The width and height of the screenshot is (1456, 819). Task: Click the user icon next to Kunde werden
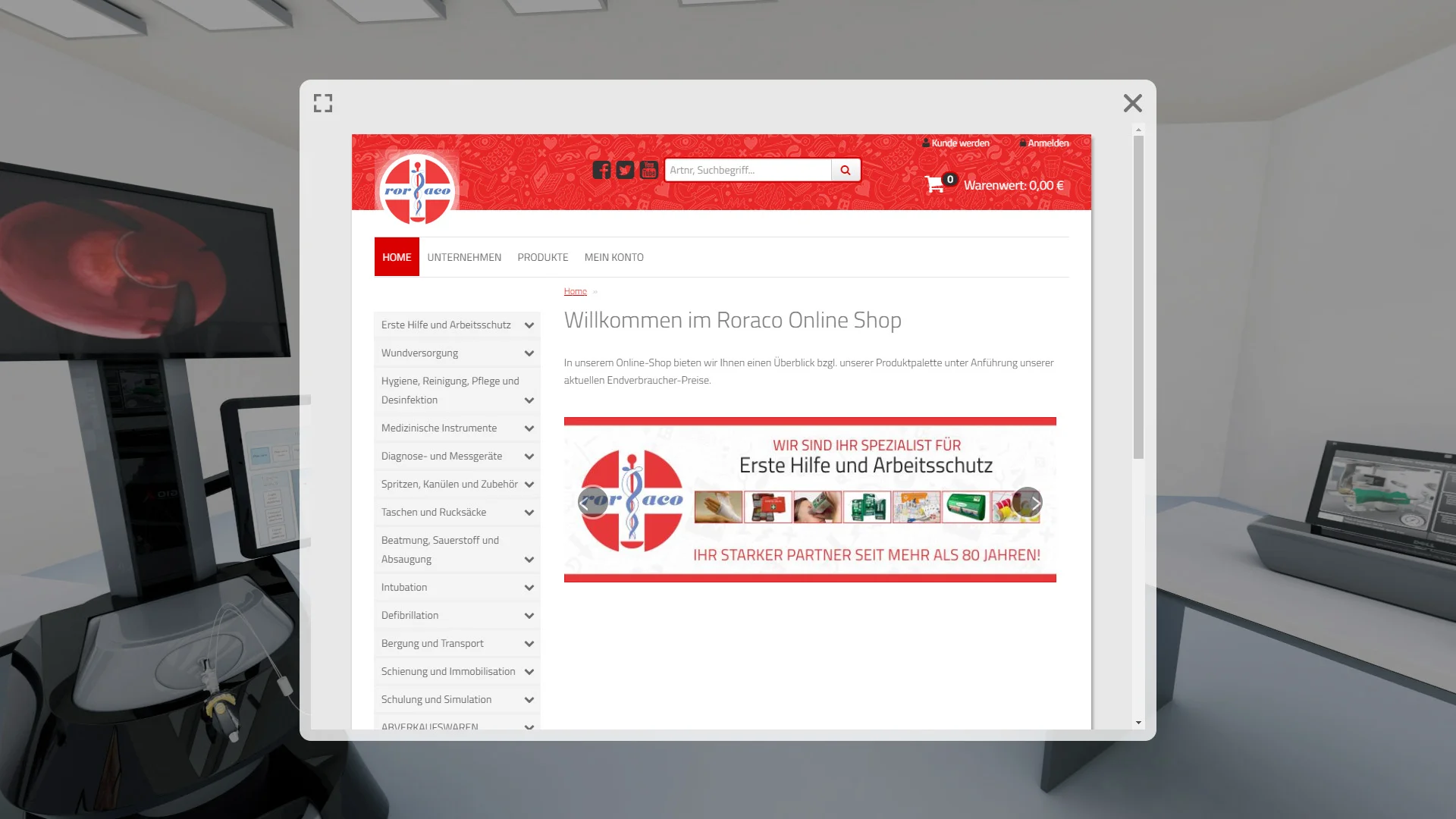(926, 143)
